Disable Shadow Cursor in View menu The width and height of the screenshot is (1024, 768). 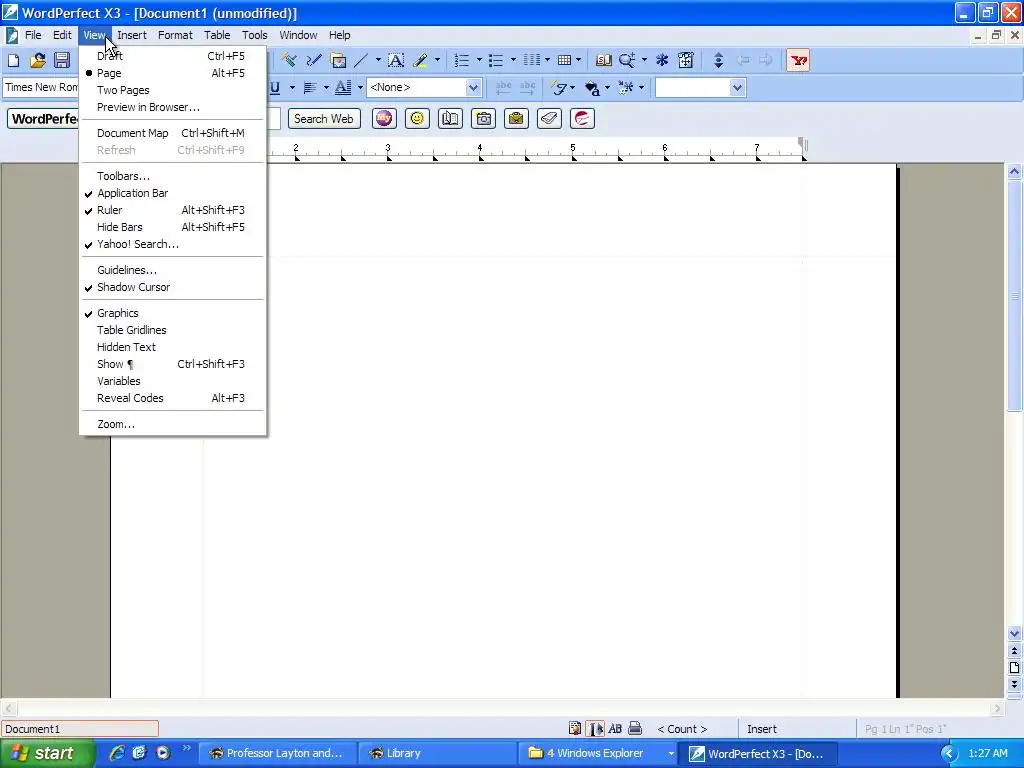pos(173,287)
